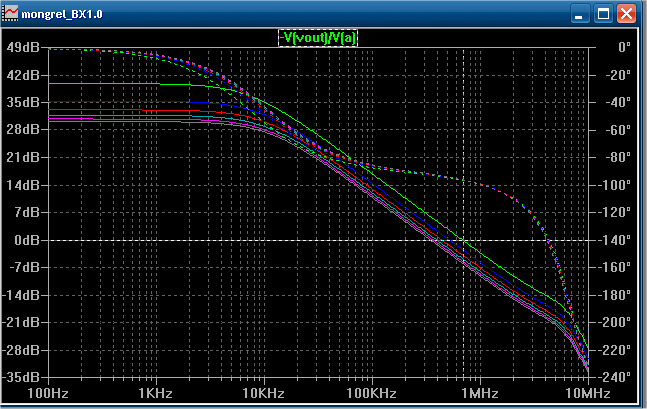Click the waveform icon in title bar
Viewport: 647px width, 409px height.
coord(10,14)
